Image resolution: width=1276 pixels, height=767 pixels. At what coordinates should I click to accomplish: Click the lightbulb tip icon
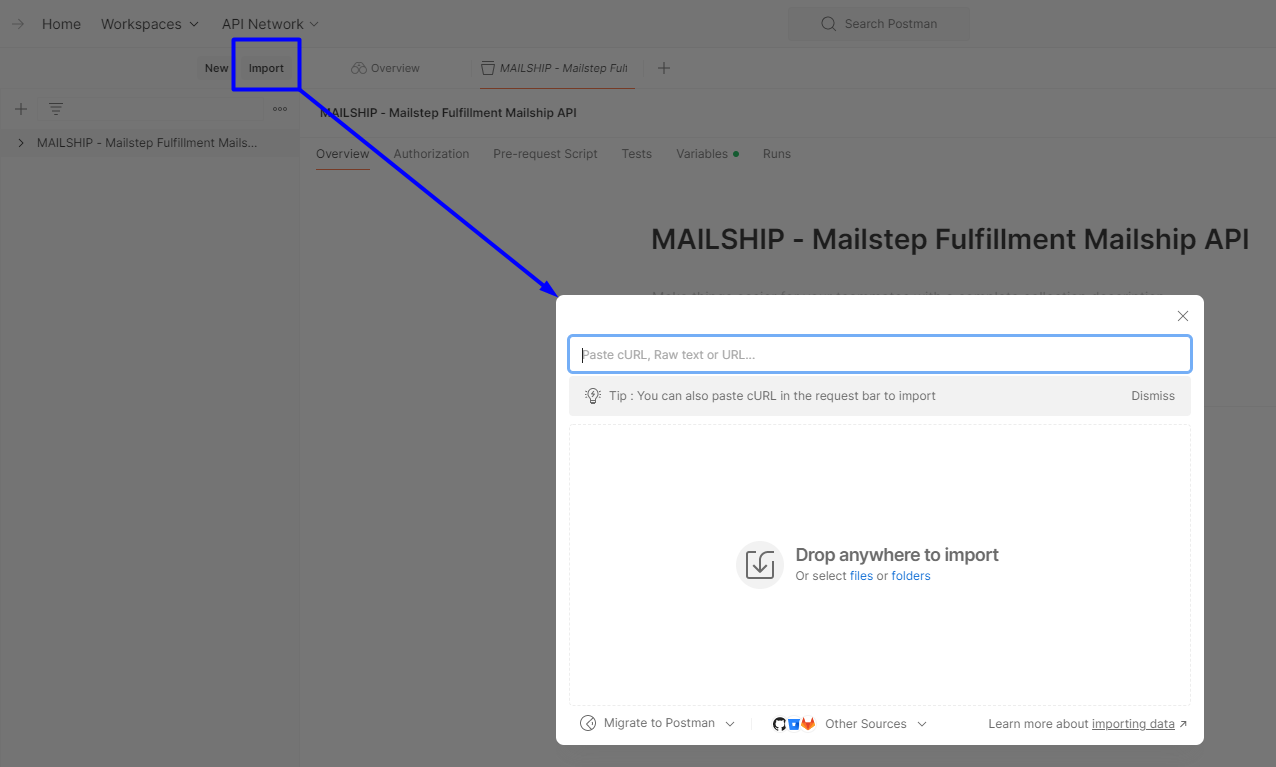pyautogui.click(x=593, y=396)
